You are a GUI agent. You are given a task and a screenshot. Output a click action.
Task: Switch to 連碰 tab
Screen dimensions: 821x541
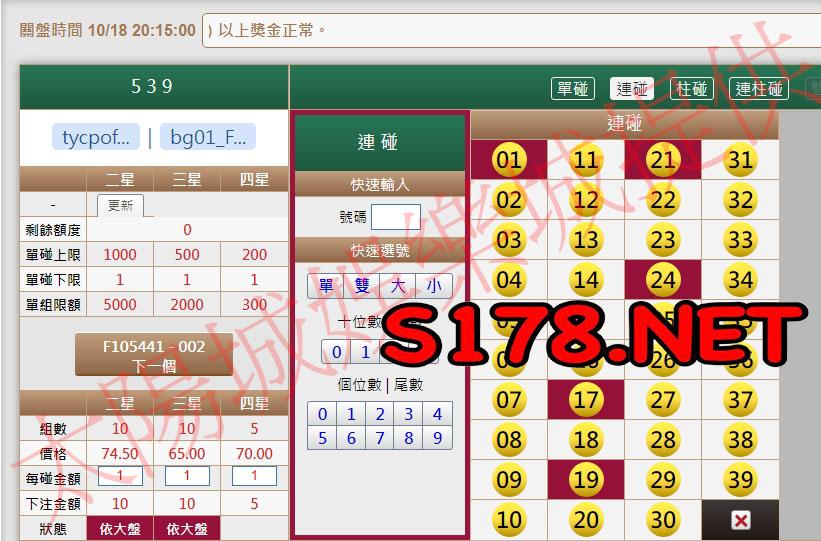point(632,89)
